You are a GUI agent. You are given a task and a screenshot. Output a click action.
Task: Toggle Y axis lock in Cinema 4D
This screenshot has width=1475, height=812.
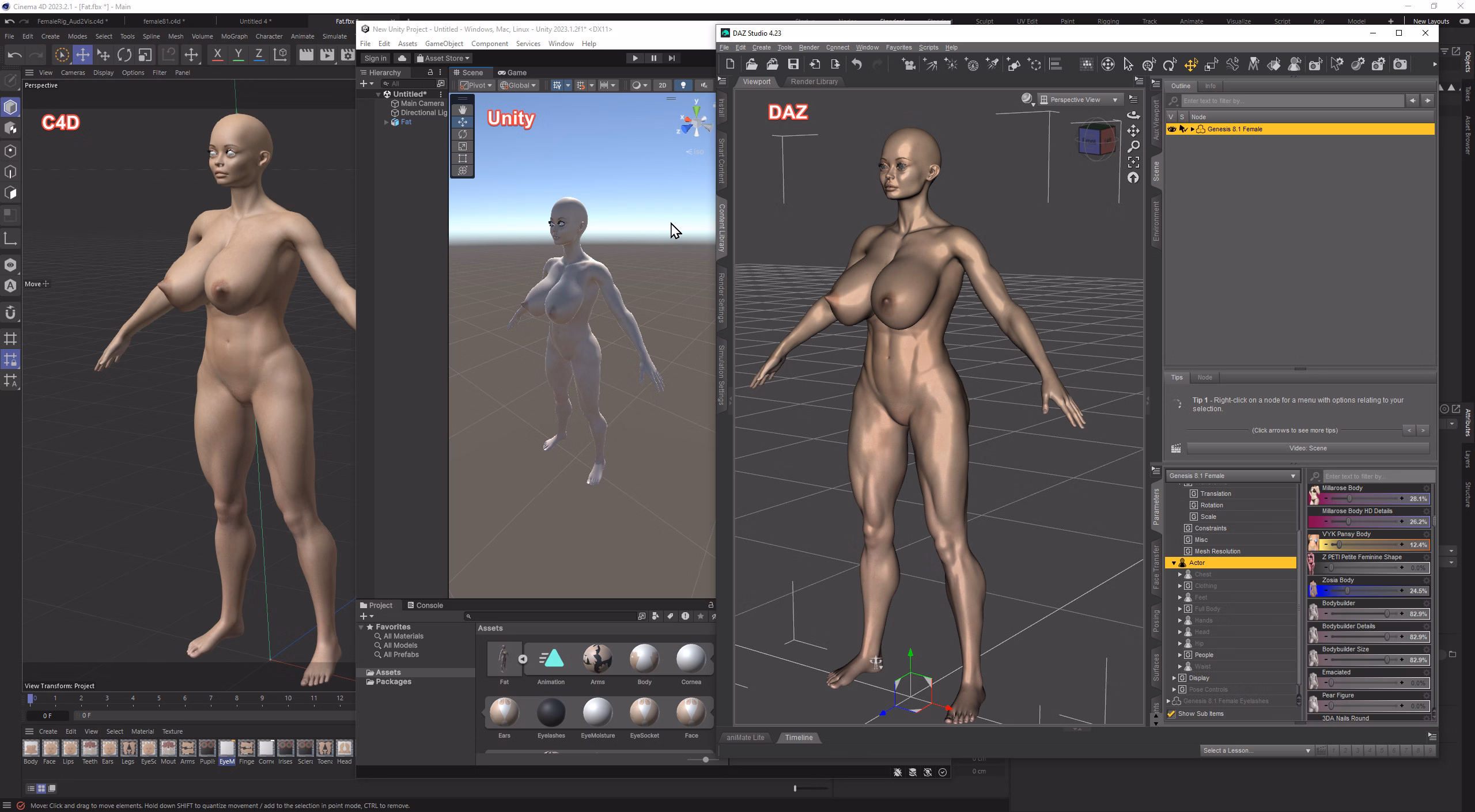click(238, 55)
